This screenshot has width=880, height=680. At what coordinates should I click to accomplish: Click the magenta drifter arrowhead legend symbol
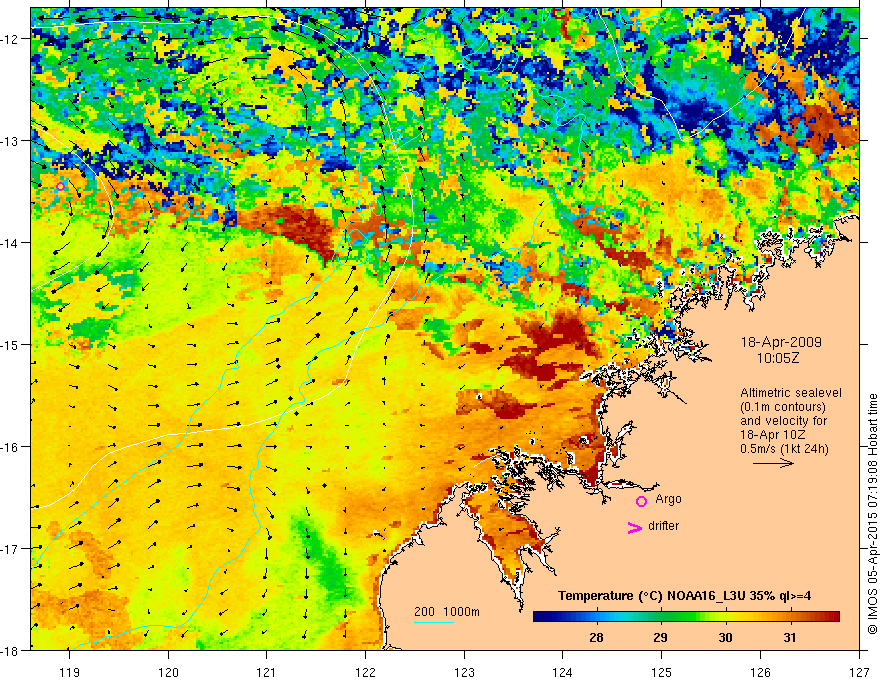tap(635, 527)
